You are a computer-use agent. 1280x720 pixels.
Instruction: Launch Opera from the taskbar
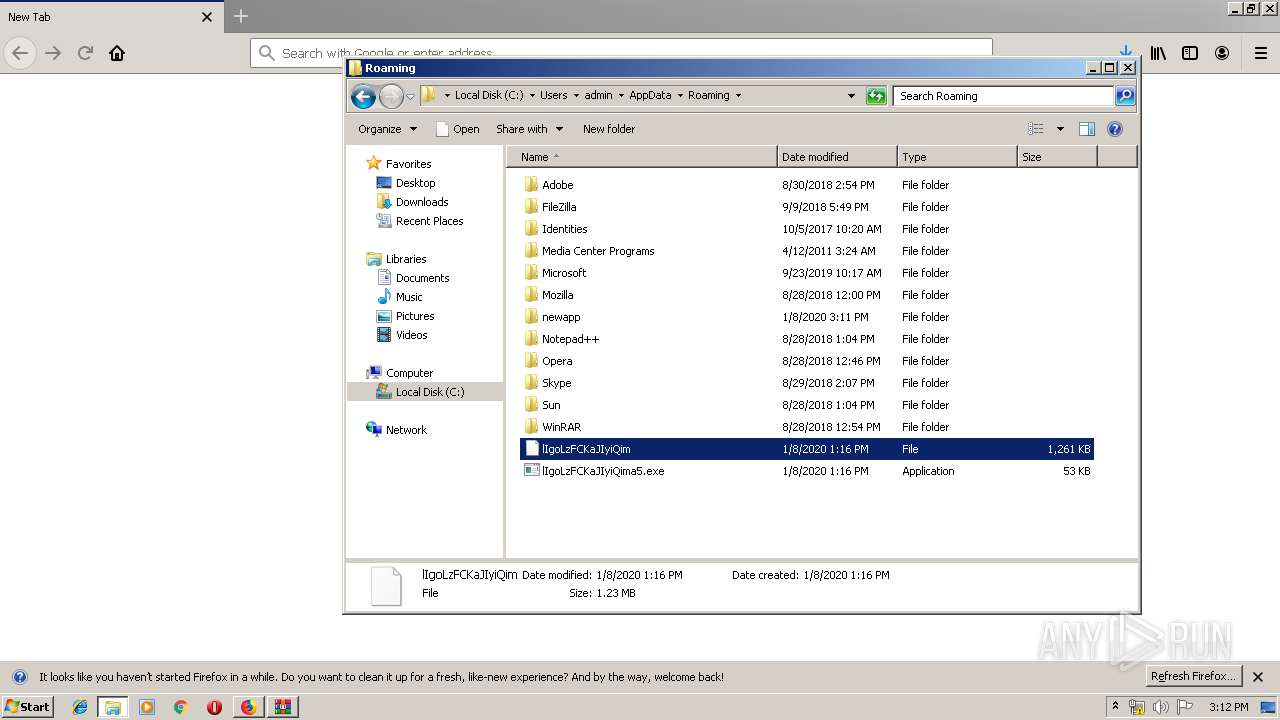[214, 707]
